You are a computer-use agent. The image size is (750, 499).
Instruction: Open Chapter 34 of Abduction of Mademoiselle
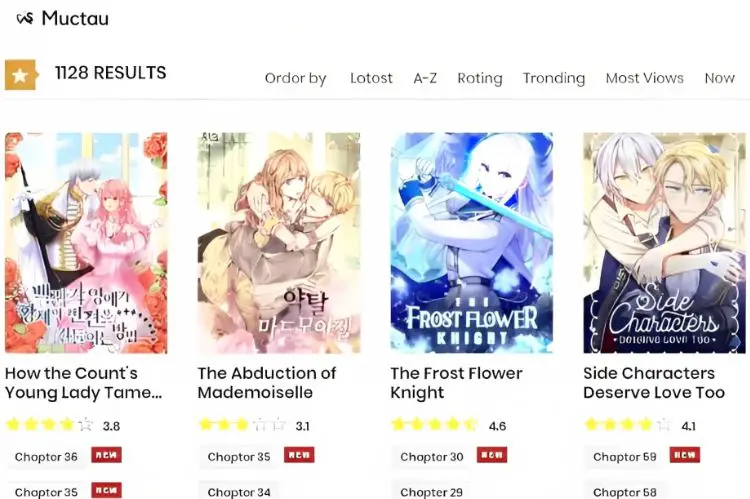(239, 492)
